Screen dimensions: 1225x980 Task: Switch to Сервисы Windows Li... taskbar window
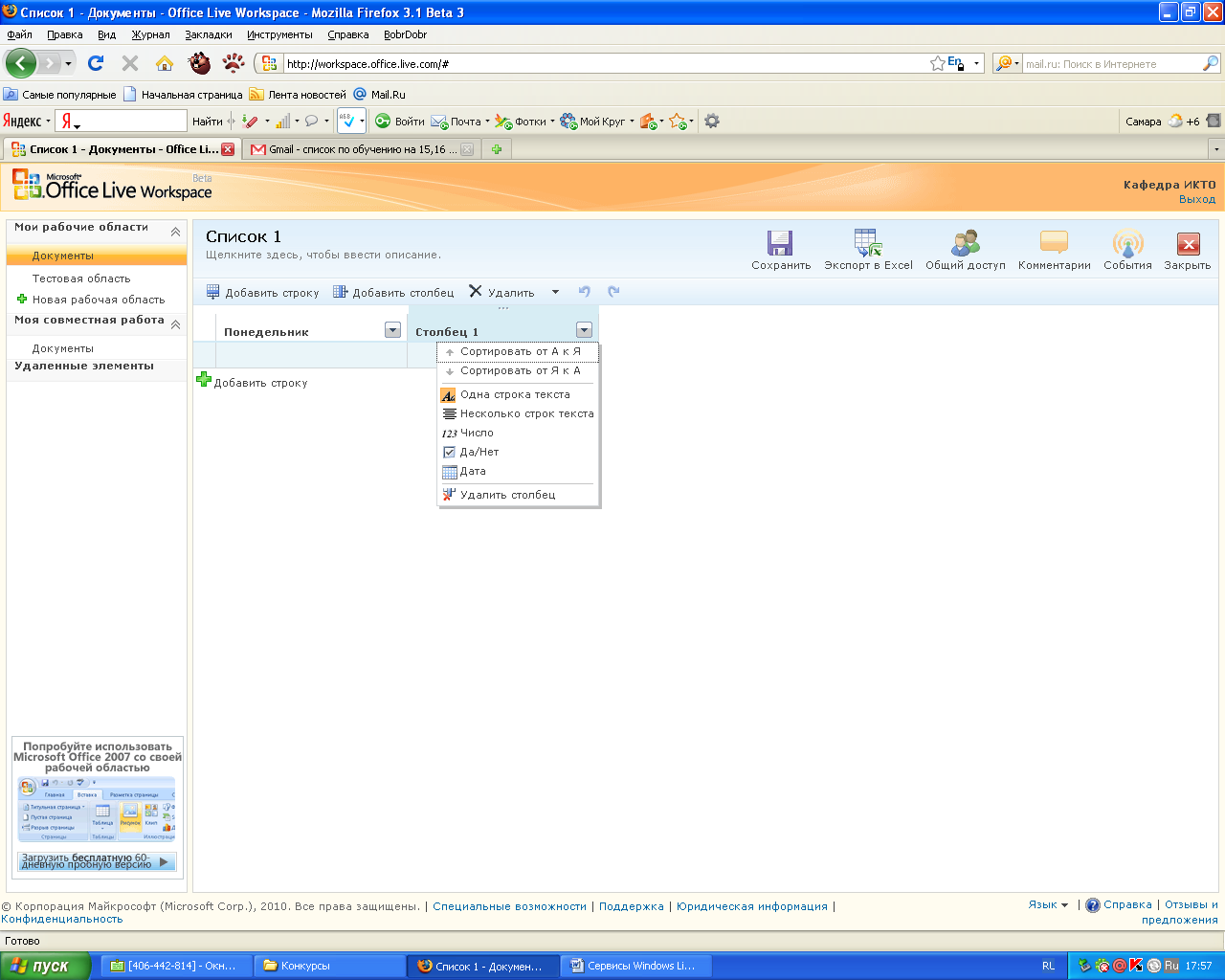click(636, 966)
